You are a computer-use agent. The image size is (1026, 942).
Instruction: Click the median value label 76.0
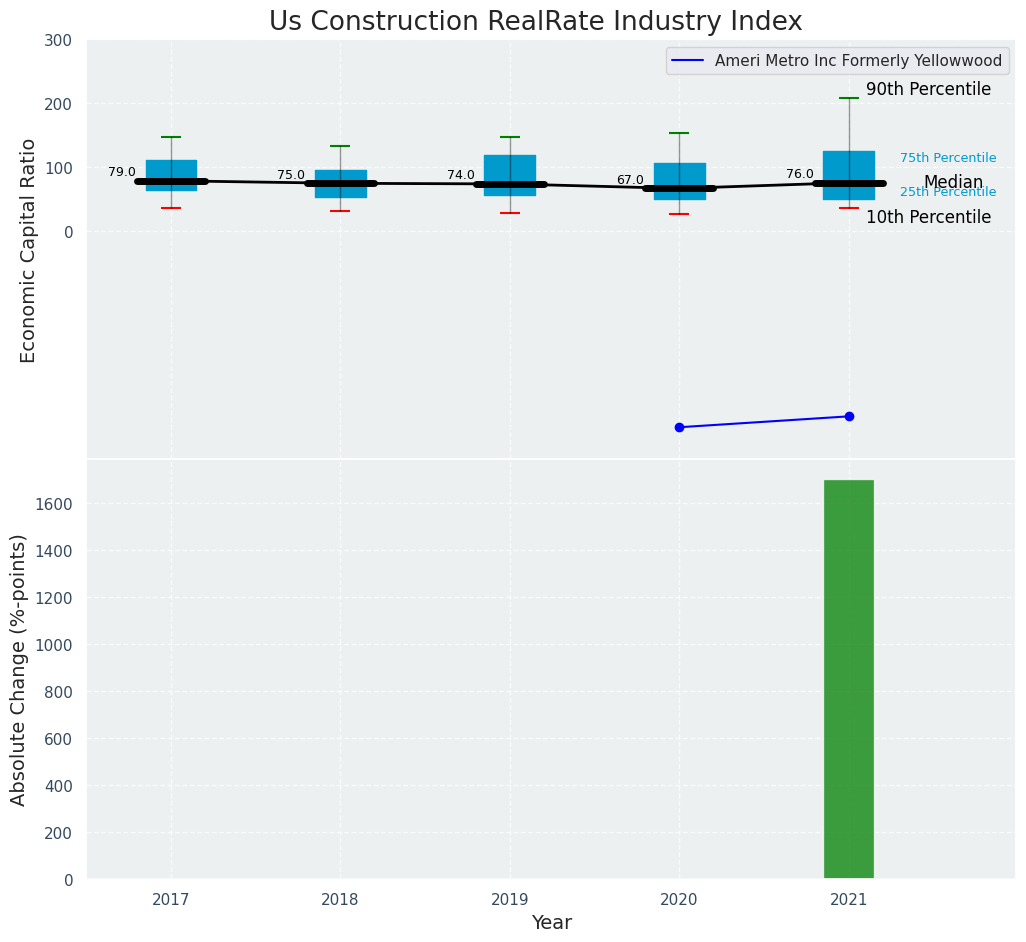point(800,174)
